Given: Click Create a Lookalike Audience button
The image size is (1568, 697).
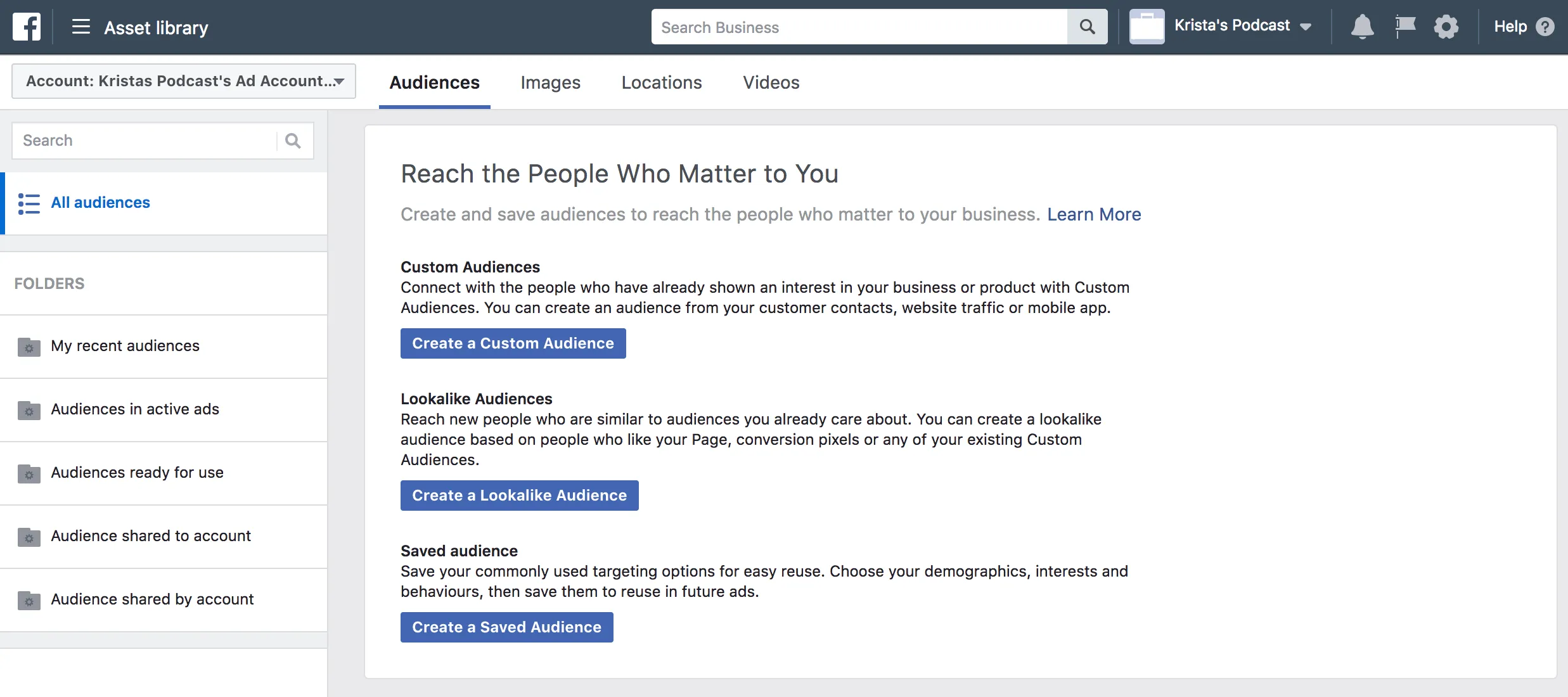Looking at the screenshot, I should (x=519, y=496).
